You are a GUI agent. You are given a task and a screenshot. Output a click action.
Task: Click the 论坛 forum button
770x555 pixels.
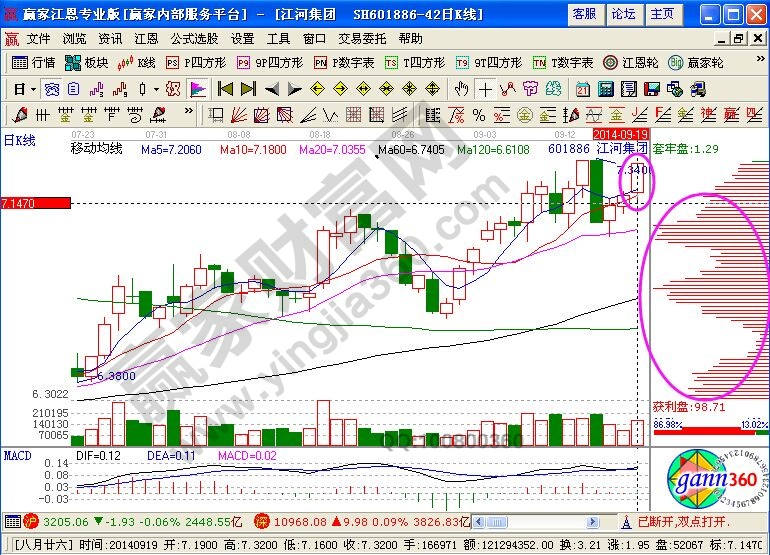(622, 14)
